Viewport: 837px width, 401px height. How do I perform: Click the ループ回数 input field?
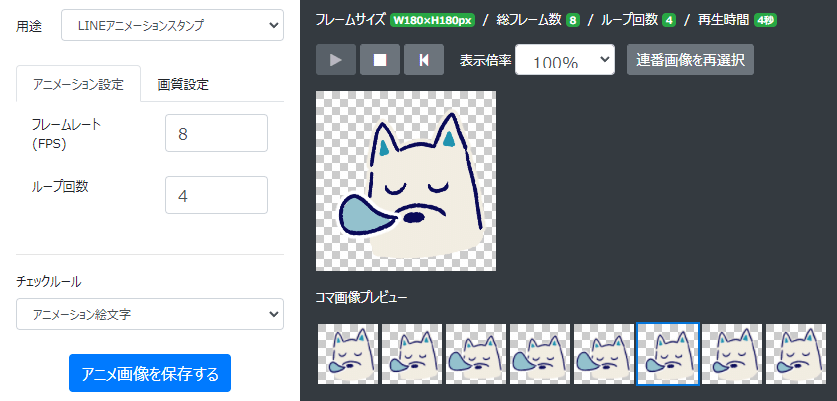(x=216, y=195)
